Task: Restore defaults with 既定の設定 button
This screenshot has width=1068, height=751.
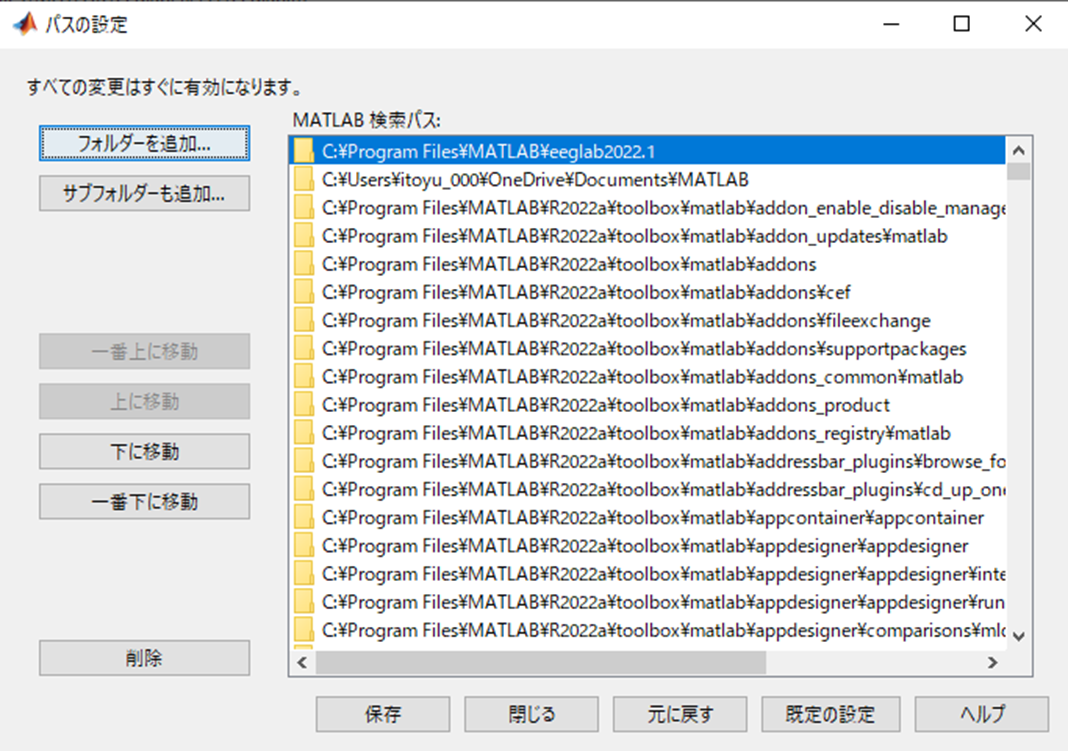Action: point(830,714)
